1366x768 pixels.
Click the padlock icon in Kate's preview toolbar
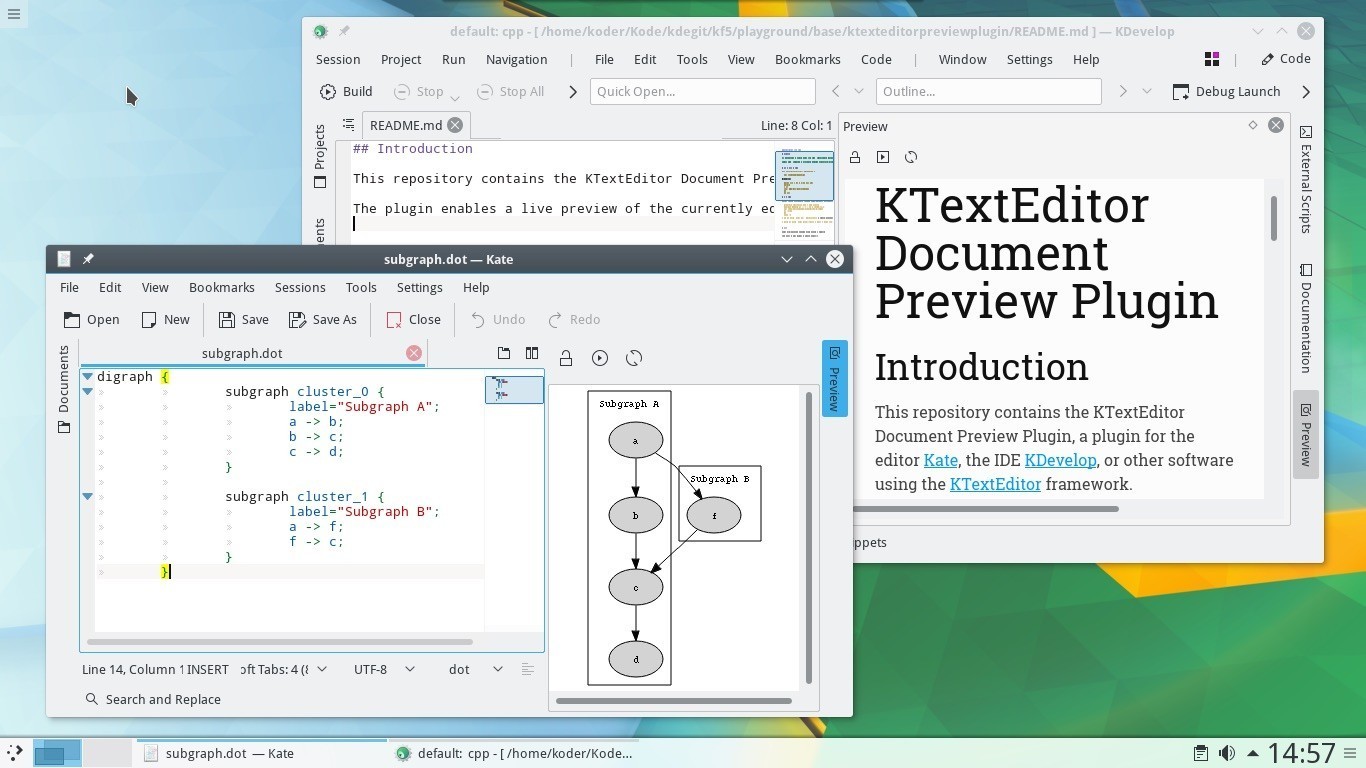[566, 357]
